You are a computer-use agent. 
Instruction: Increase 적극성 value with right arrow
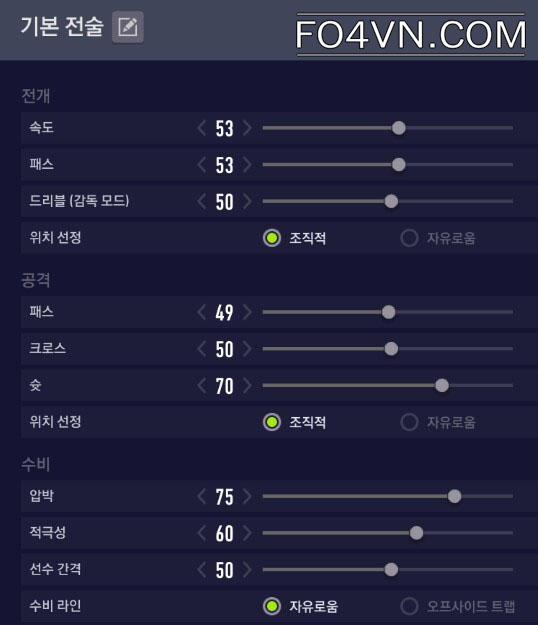247,533
